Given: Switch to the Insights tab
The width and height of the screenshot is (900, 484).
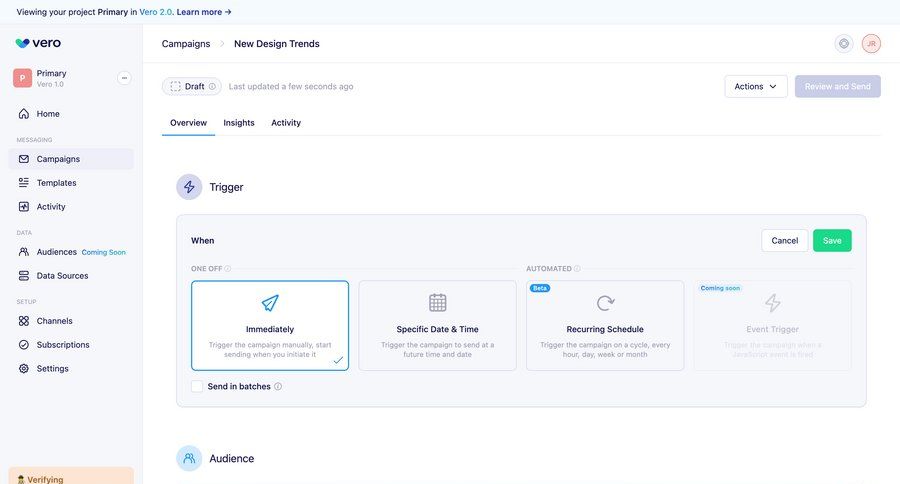Looking at the screenshot, I should pos(239,123).
